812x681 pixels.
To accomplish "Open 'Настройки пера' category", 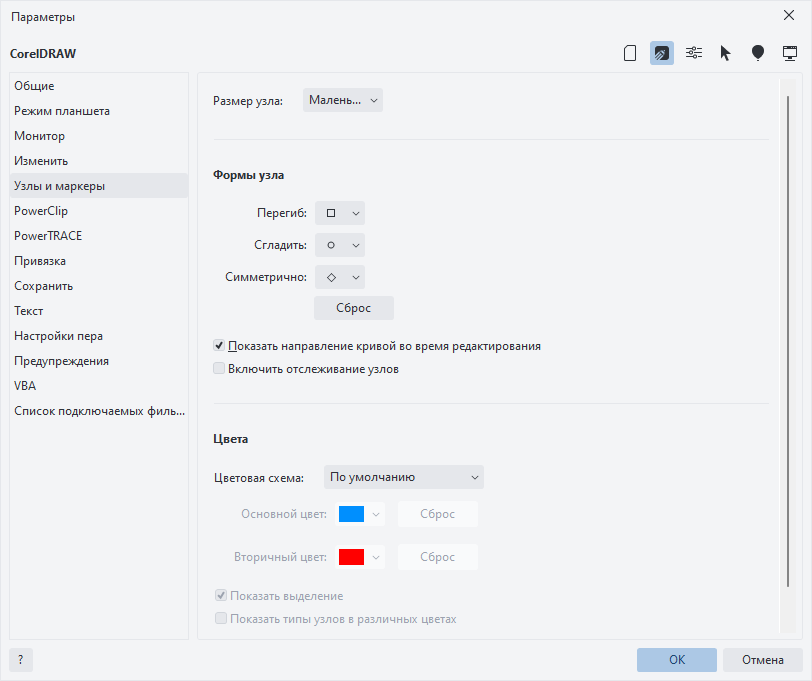I will [x=99, y=336].
